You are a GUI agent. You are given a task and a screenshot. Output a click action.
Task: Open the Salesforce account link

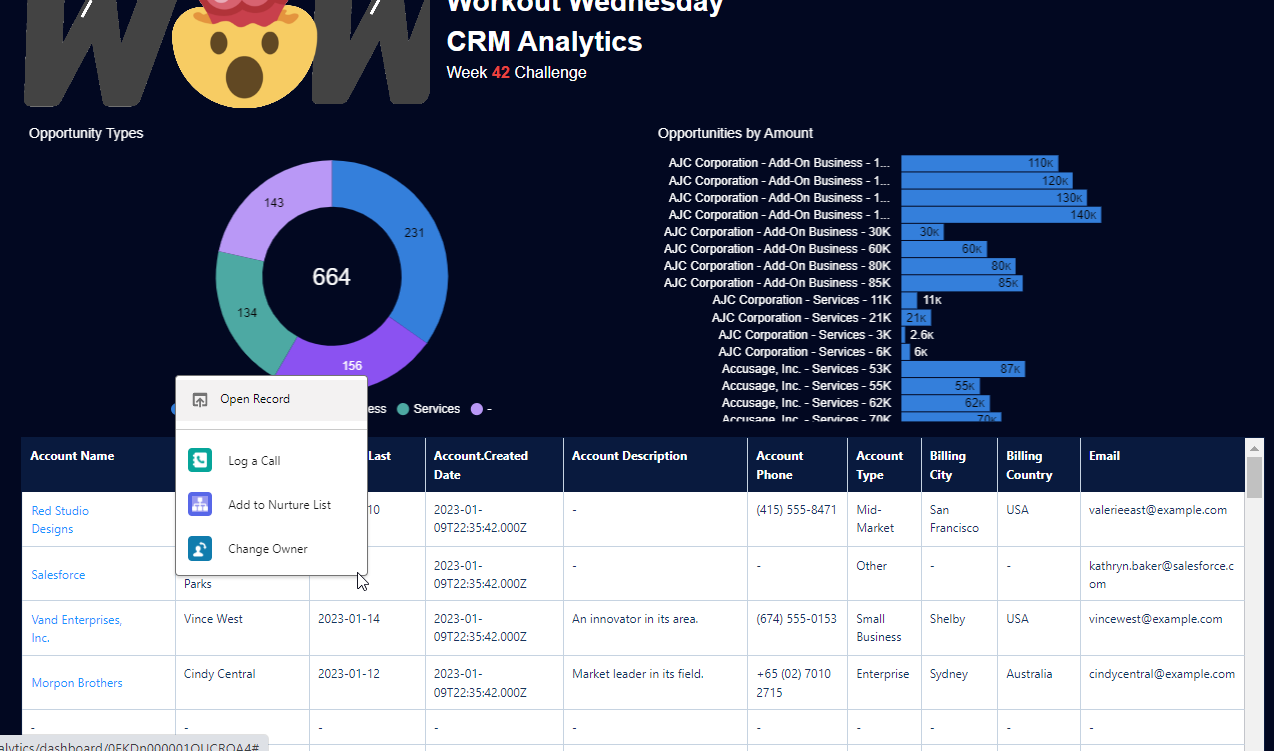click(58, 575)
